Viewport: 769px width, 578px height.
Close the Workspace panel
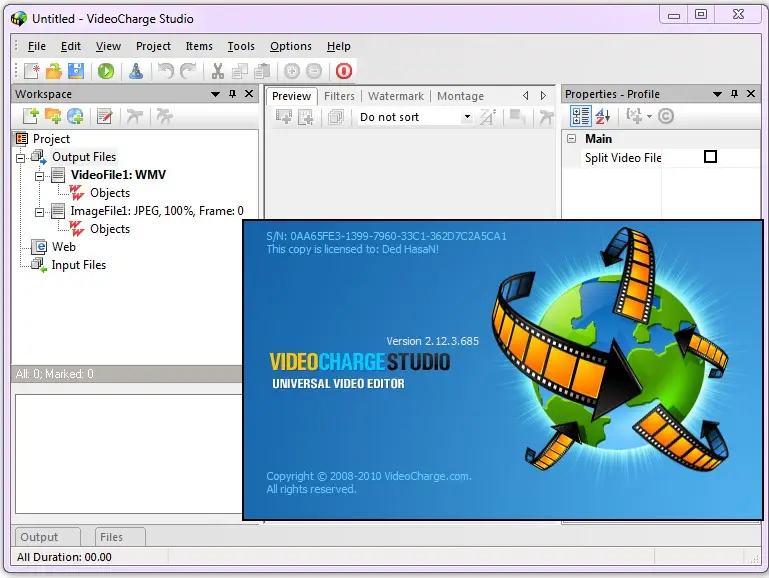pos(249,94)
